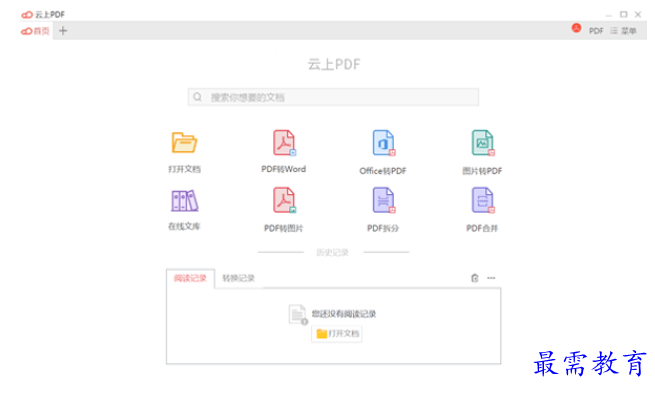
Task: Open the PDF拆分 split tool
Action: (x=383, y=200)
